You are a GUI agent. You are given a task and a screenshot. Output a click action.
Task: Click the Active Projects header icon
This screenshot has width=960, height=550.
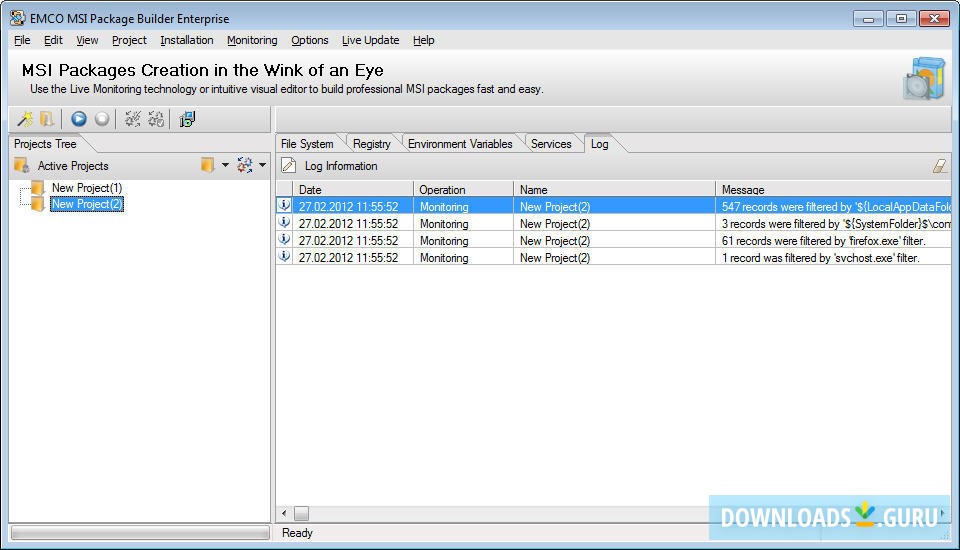pos(22,165)
